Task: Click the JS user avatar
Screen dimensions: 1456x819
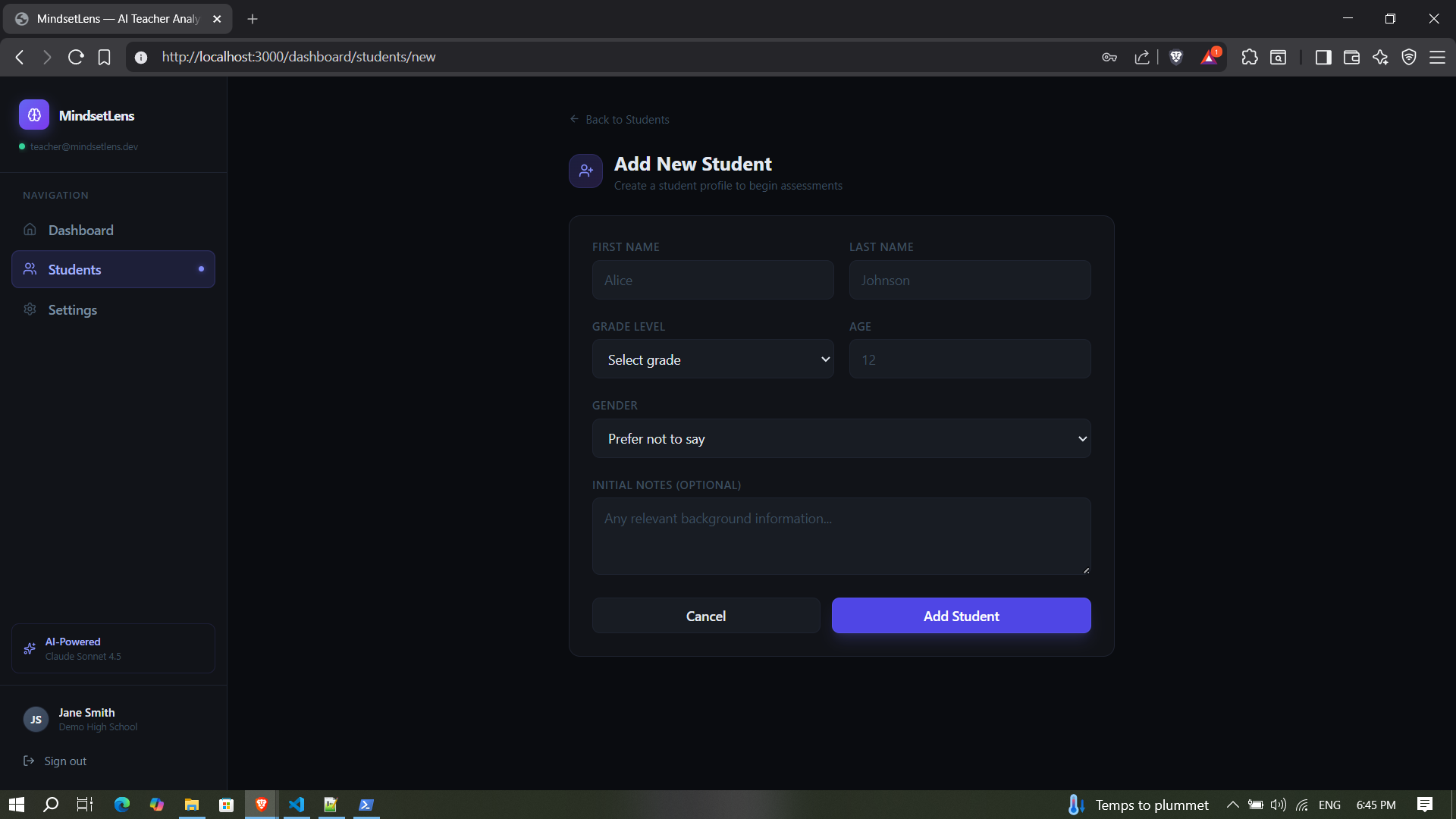Action: click(36, 719)
